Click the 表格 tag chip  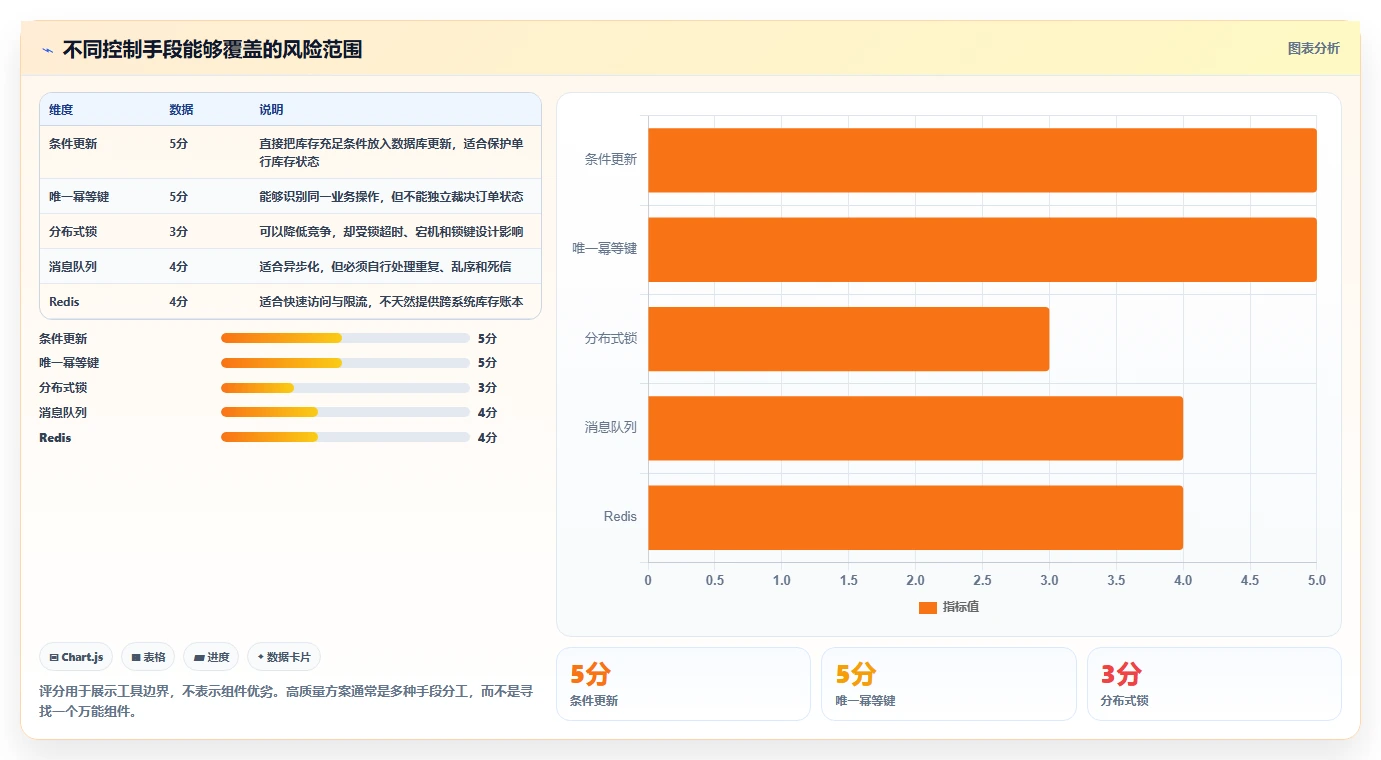click(148, 657)
